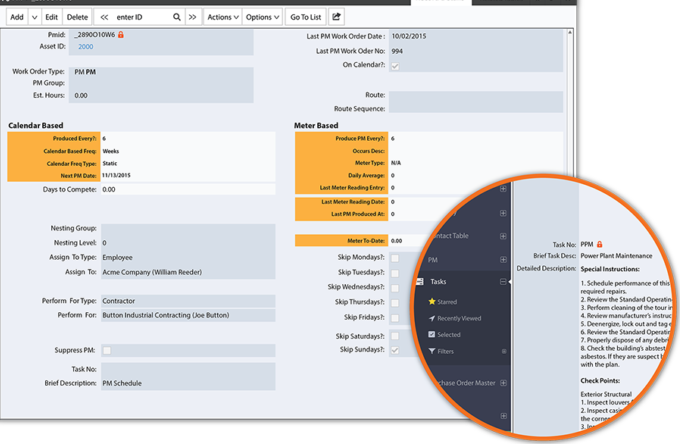Toggle the Skip Tuesdays? checkbox
This screenshot has width=680, height=444.
tap(395, 273)
